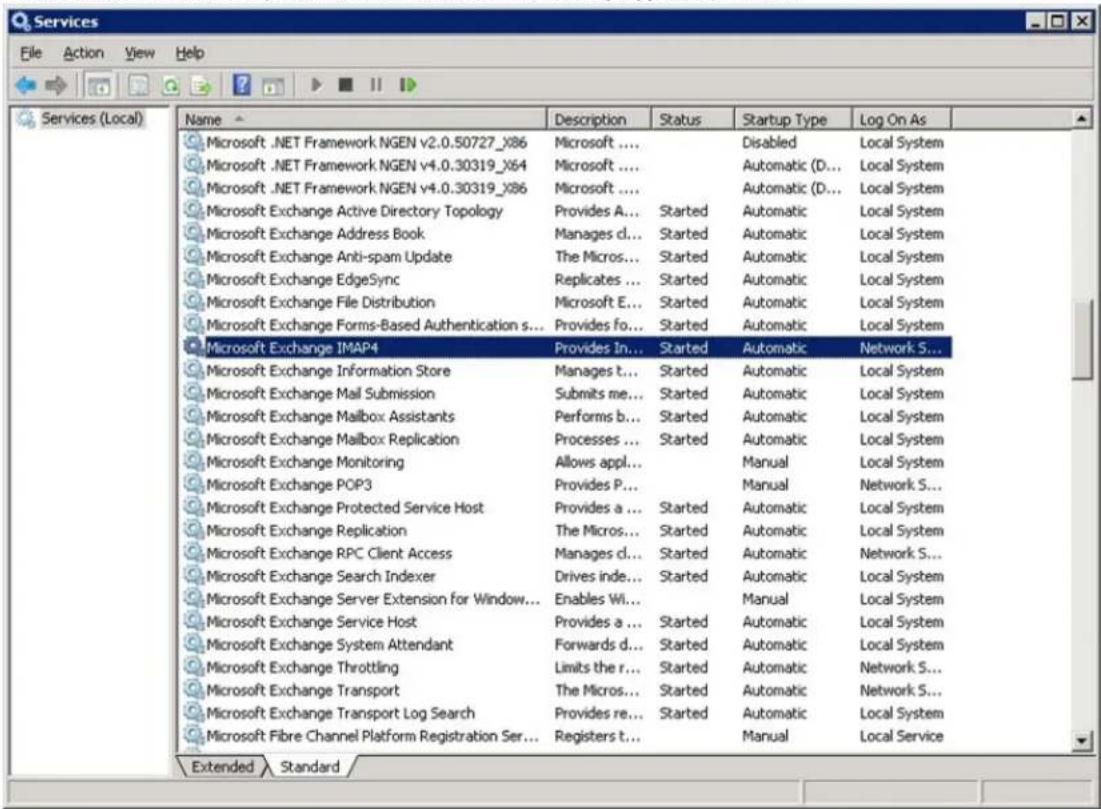This screenshot has height=809, width=1101.
Task: Click Local Service log on of Fibre Channel
Action: 902,735
